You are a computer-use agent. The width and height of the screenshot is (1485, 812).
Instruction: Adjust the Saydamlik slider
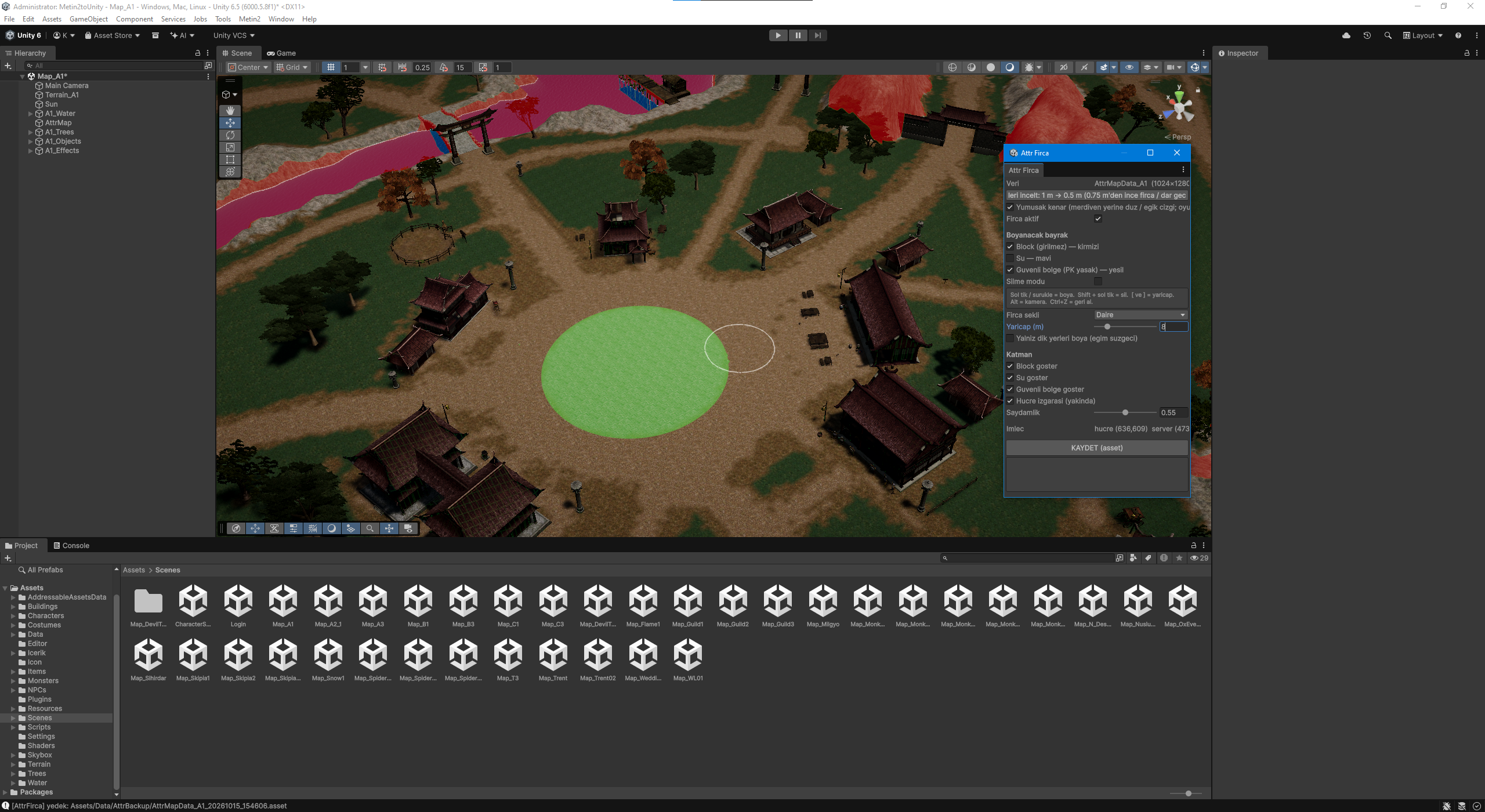pyautogui.click(x=1125, y=412)
